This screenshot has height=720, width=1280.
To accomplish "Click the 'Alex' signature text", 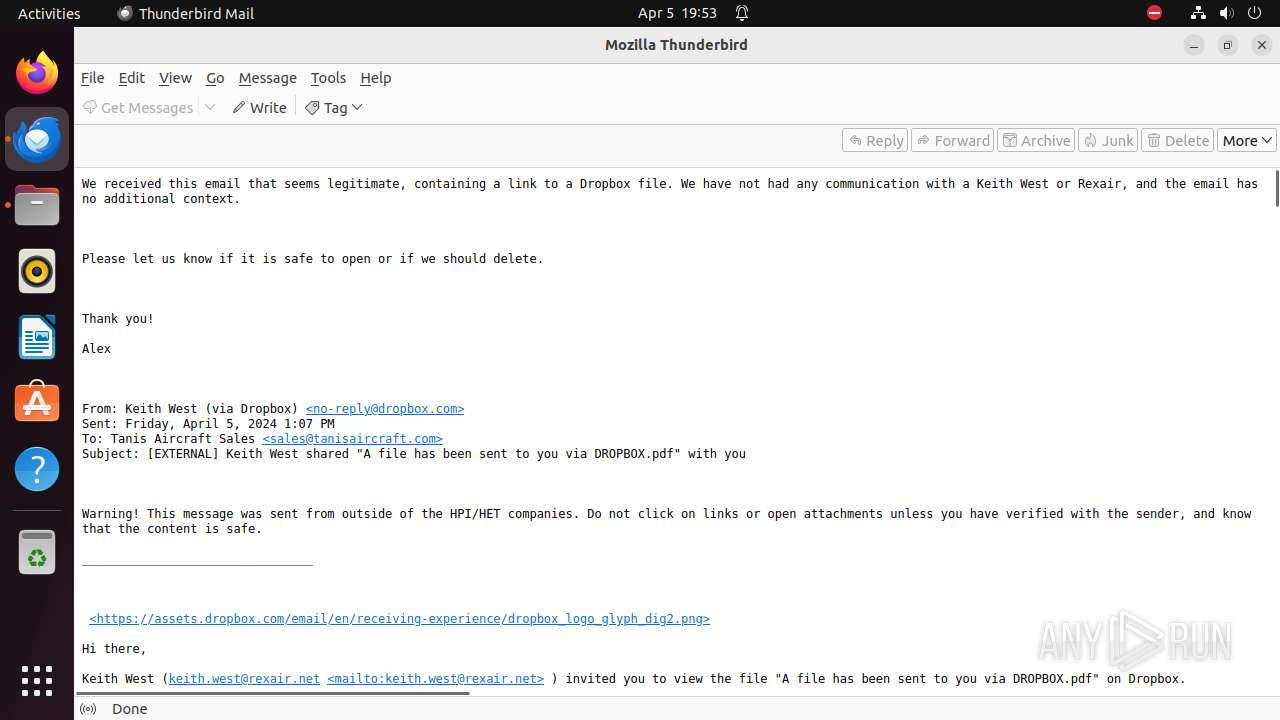I will pyautogui.click(x=97, y=349).
